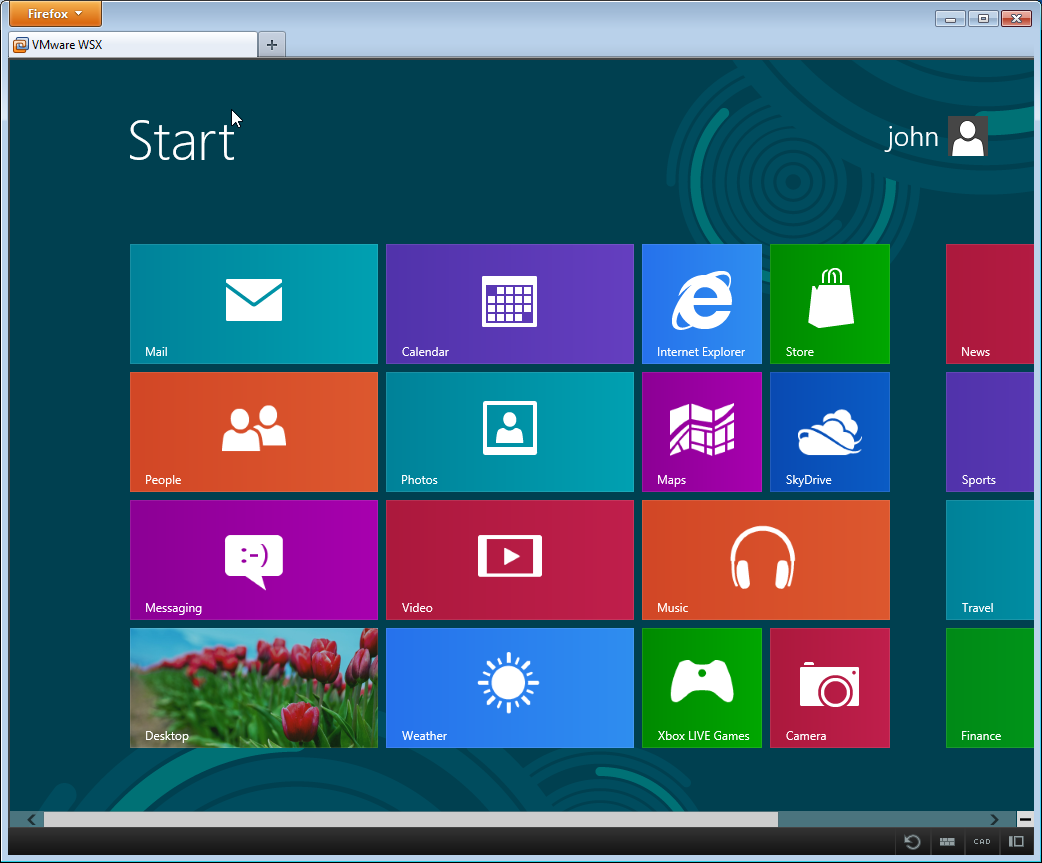Launch Internet Explorer tile

pyautogui.click(x=702, y=304)
